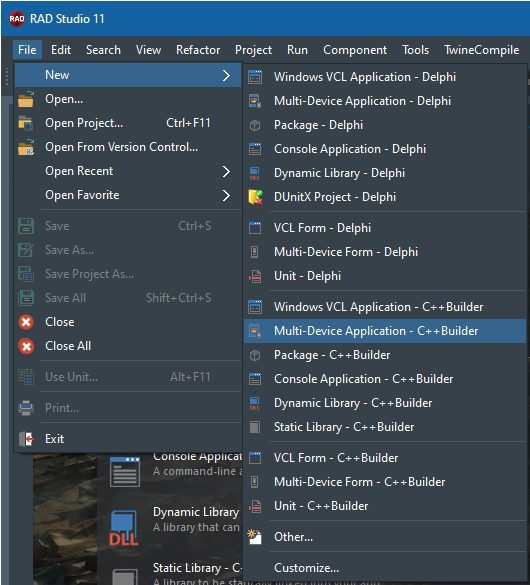Click the Package - C++Builder box icon
530x585 pixels.
(255, 355)
